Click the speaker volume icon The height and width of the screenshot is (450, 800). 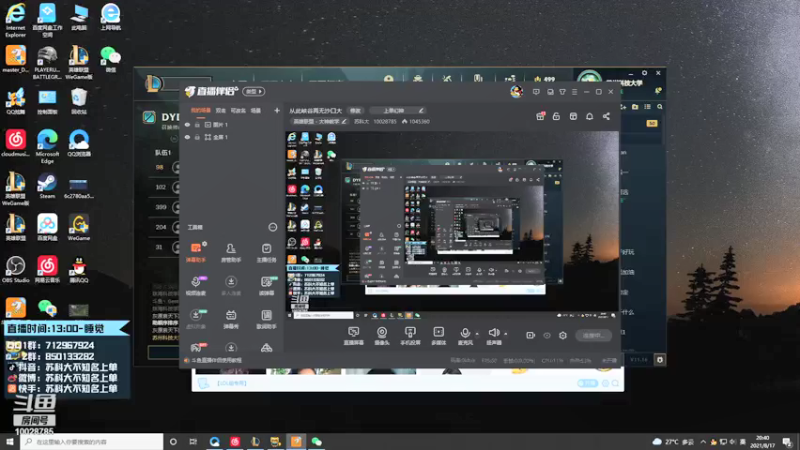point(493,333)
